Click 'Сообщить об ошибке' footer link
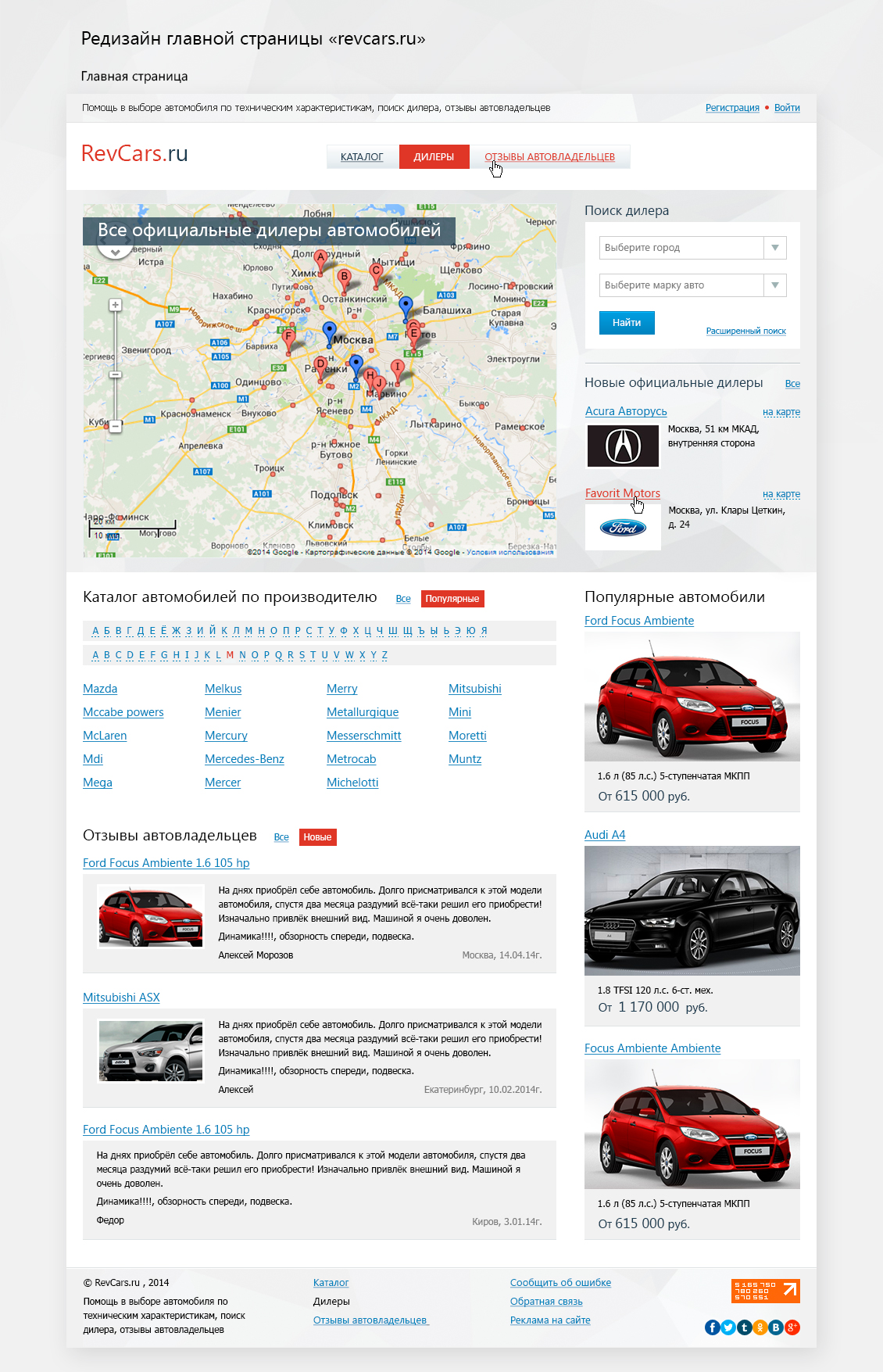This screenshot has width=883, height=1372. (560, 1283)
